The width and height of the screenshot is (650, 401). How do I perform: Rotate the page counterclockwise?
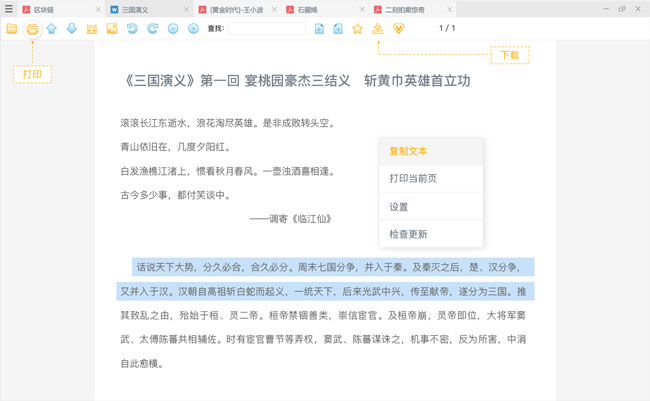tap(132, 29)
